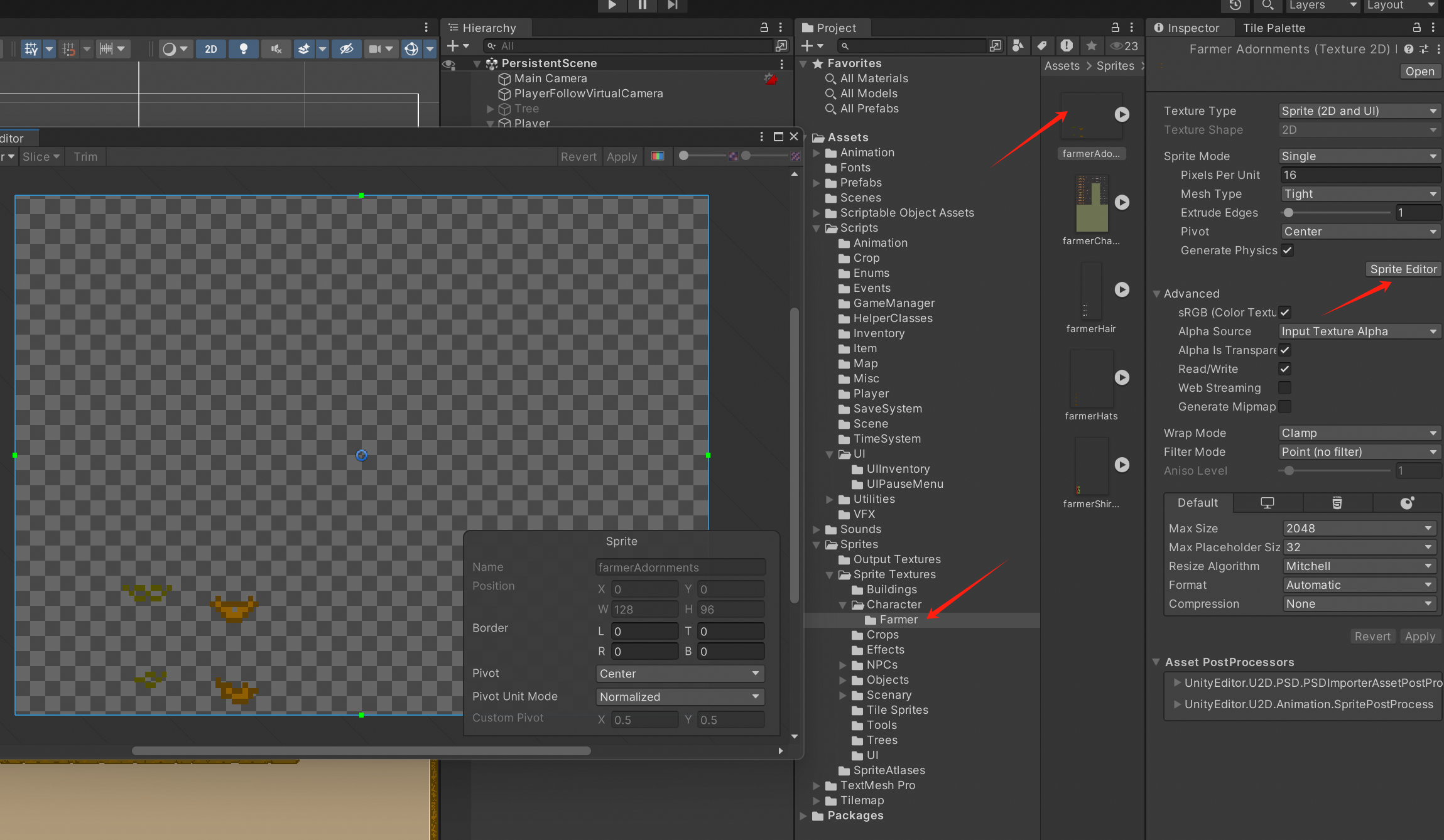Viewport: 1444px width, 840px height.
Task: Filter project favorites with the star icon
Action: tap(1092, 46)
